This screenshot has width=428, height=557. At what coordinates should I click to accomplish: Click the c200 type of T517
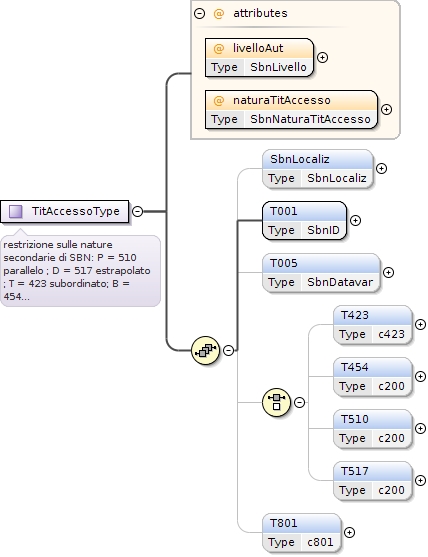coord(391,490)
